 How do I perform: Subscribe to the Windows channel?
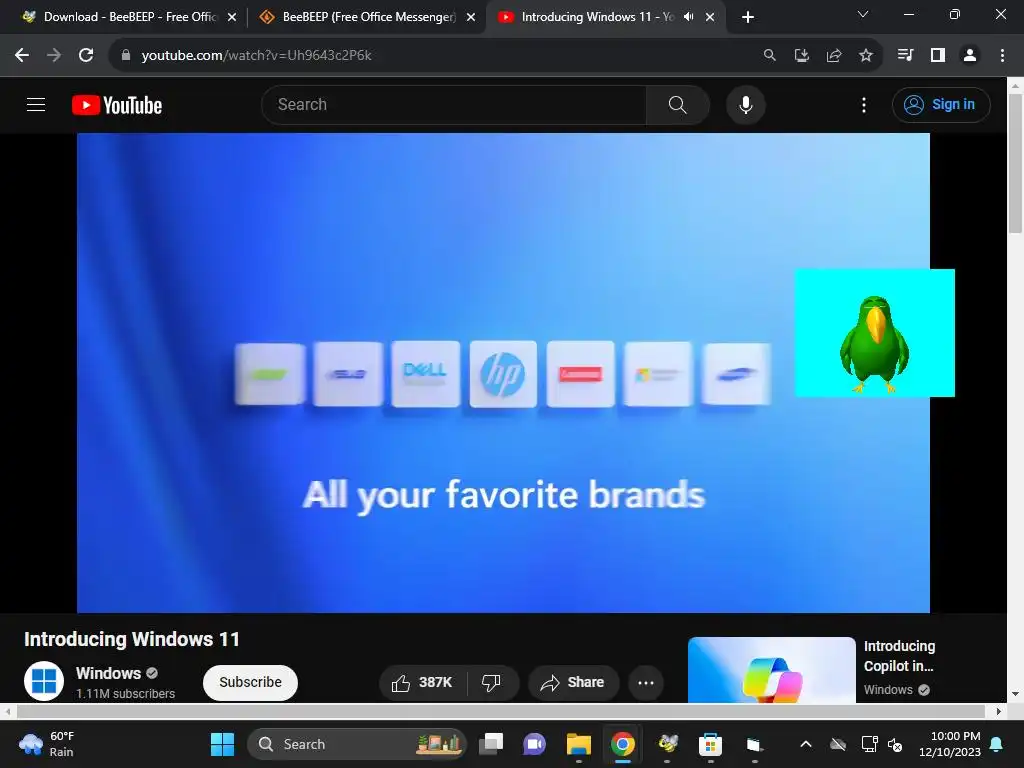coord(250,682)
